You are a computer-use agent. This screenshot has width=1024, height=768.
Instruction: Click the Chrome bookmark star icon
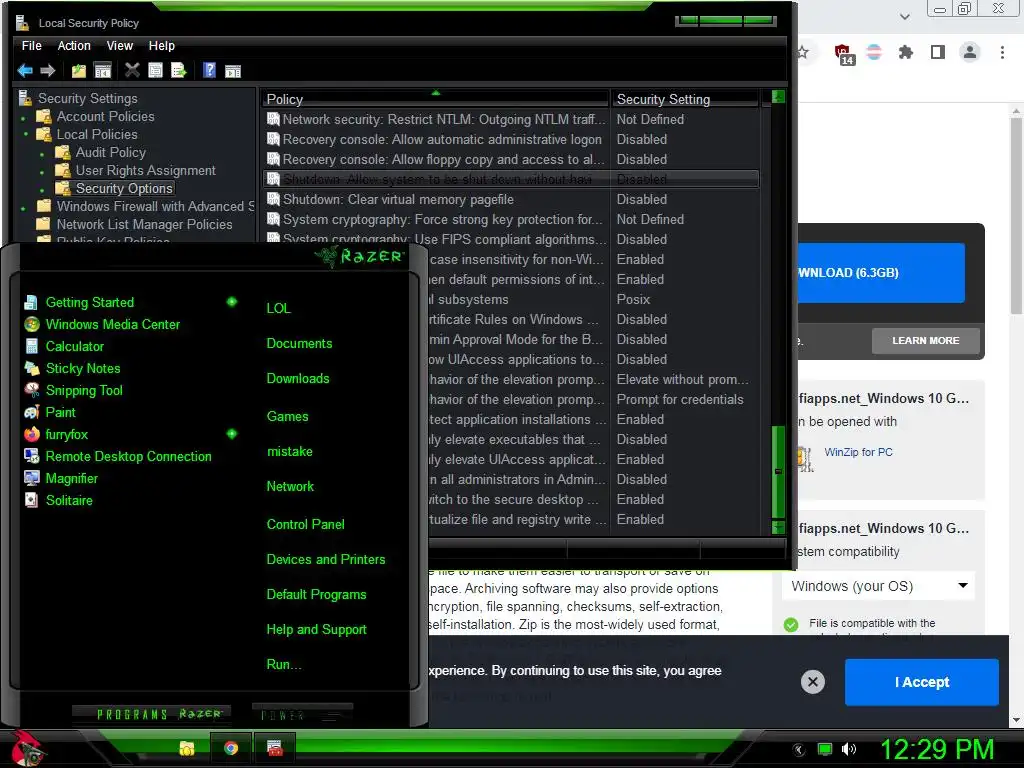(x=803, y=52)
